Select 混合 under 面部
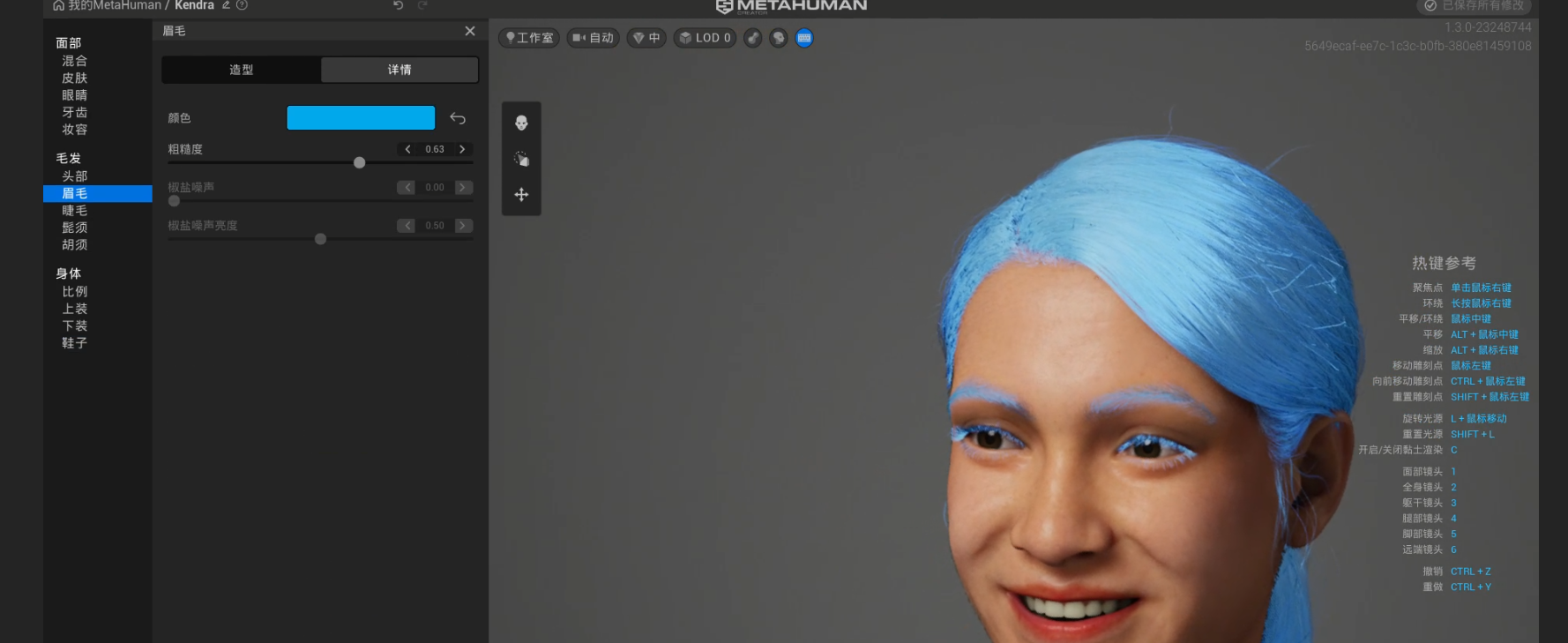Screen dimensions: 1568x643 click(74, 61)
